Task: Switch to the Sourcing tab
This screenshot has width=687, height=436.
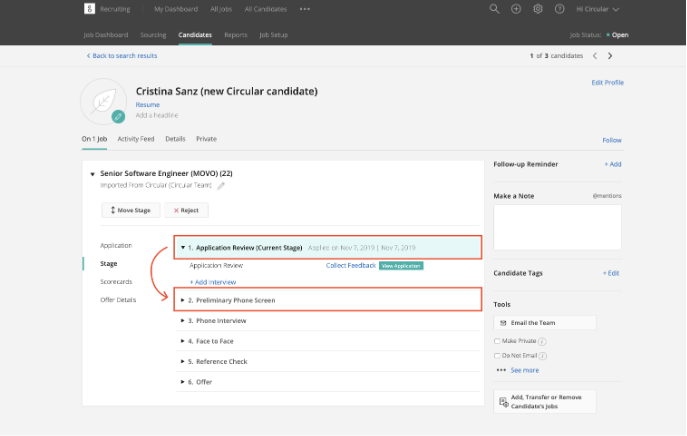Action: tap(153, 35)
